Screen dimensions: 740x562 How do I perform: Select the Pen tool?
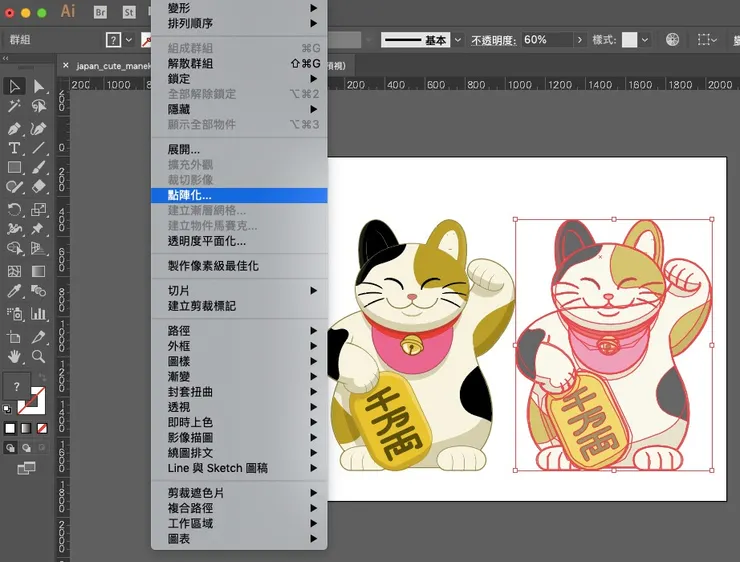click(x=14, y=128)
